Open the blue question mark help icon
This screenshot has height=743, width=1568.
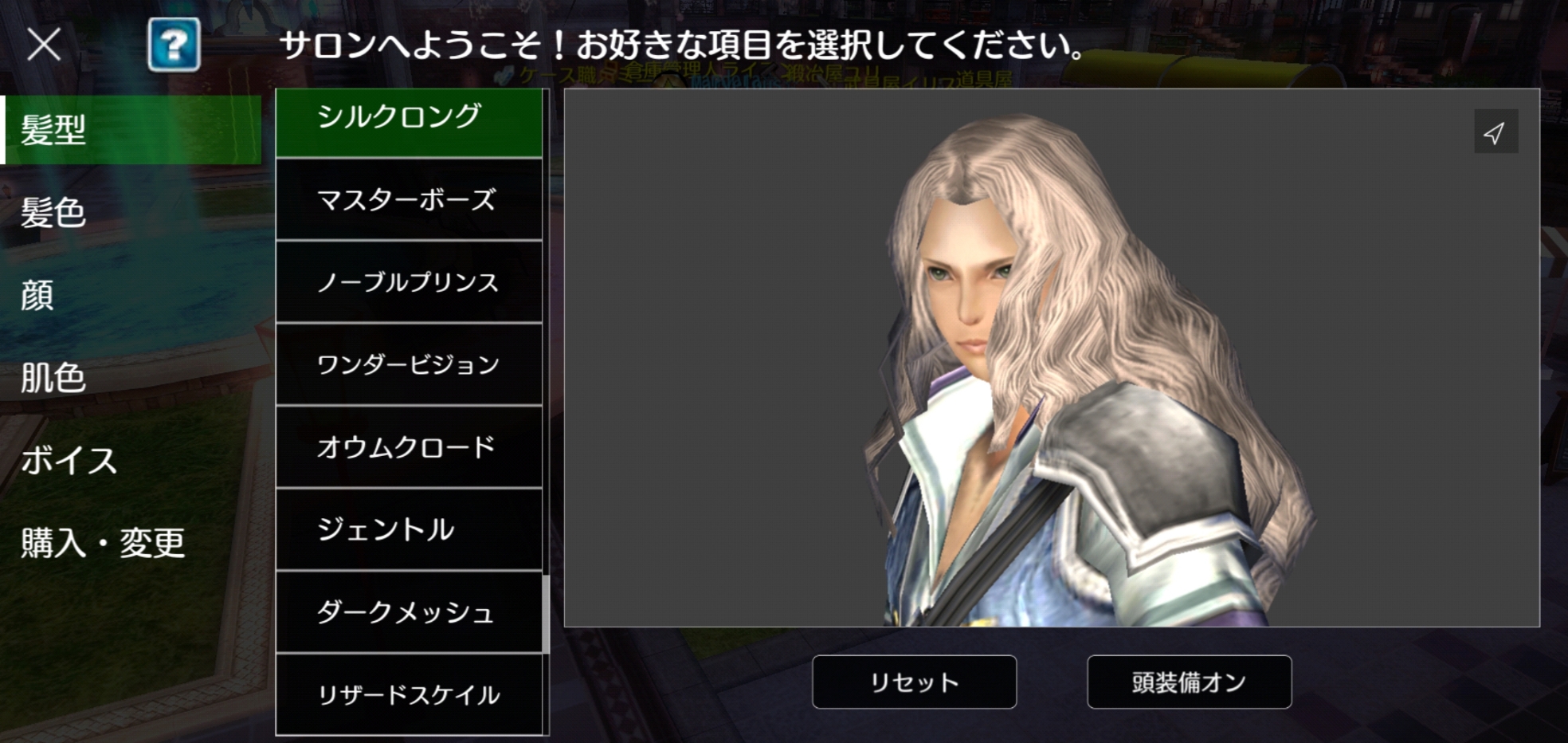pos(174,45)
